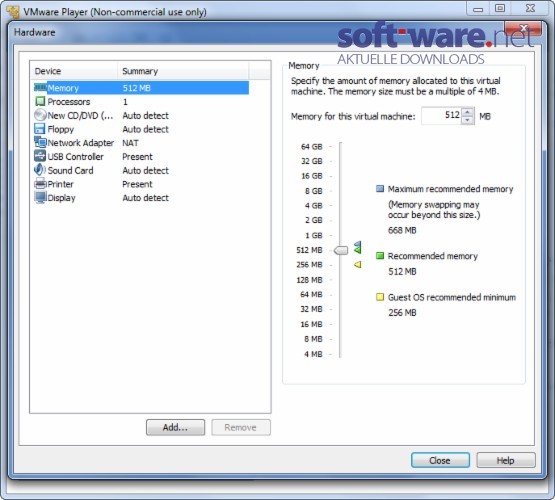
Task: Minimize the VMware Player window
Action: (478, 9)
